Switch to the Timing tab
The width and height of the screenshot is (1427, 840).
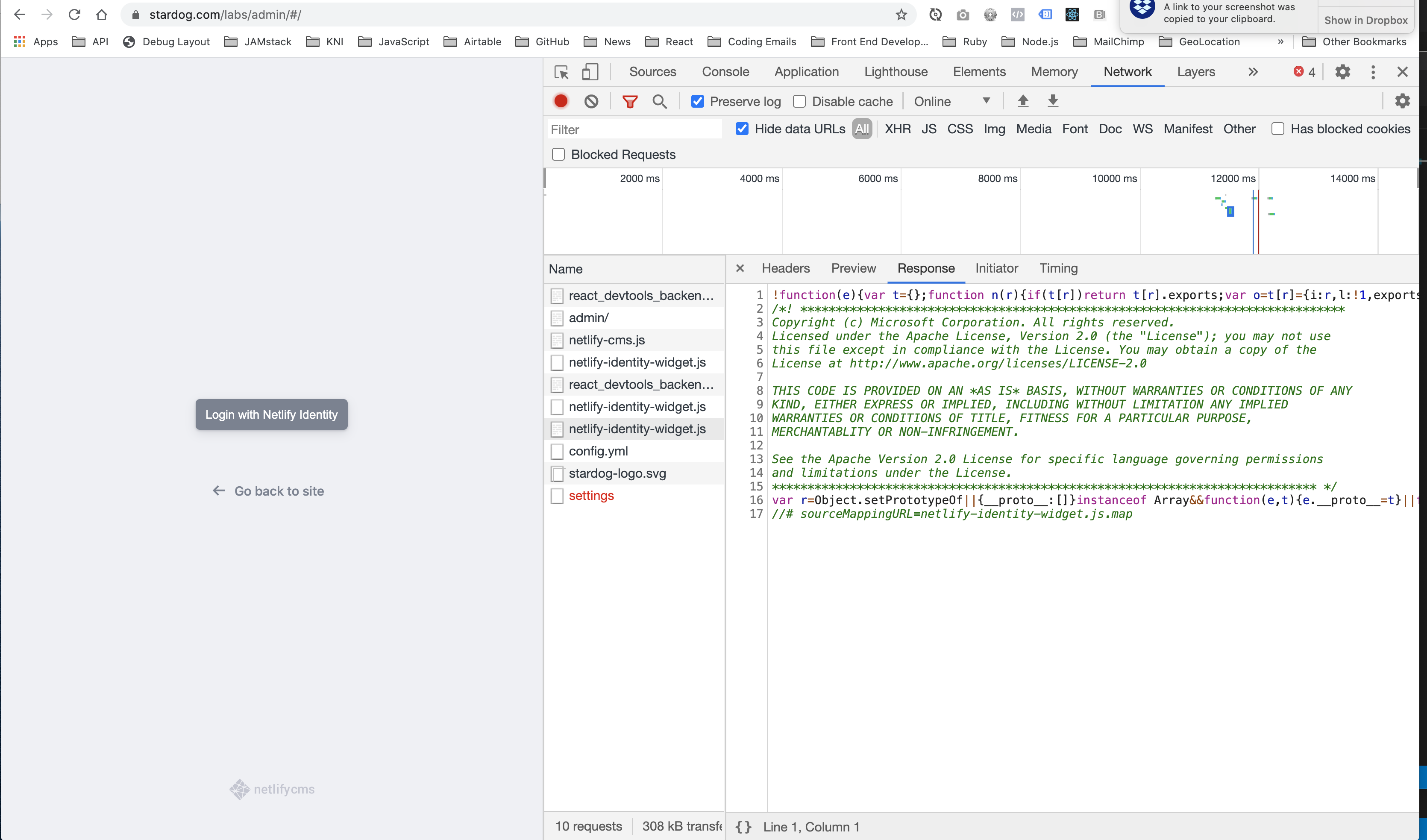[1058, 268]
